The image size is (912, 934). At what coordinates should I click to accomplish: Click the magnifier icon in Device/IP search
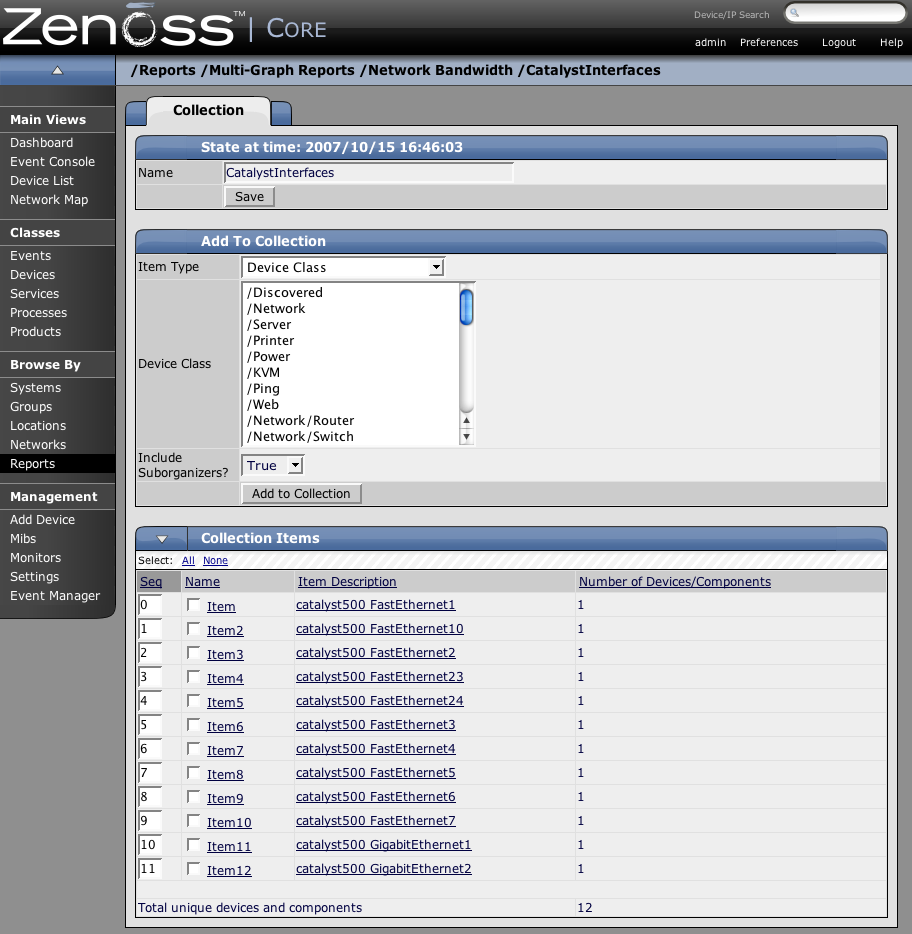(x=794, y=13)
